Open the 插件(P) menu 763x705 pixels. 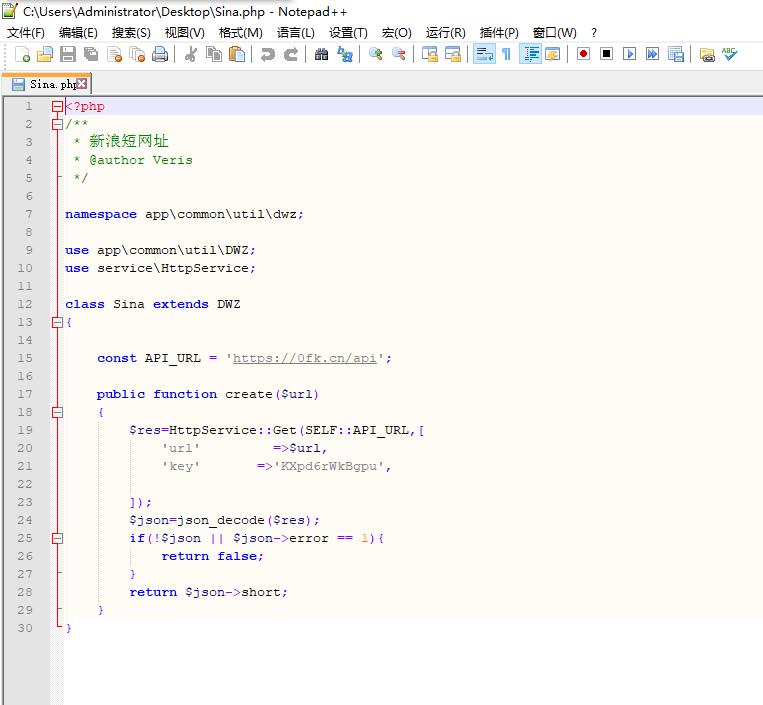pos(499,32)
